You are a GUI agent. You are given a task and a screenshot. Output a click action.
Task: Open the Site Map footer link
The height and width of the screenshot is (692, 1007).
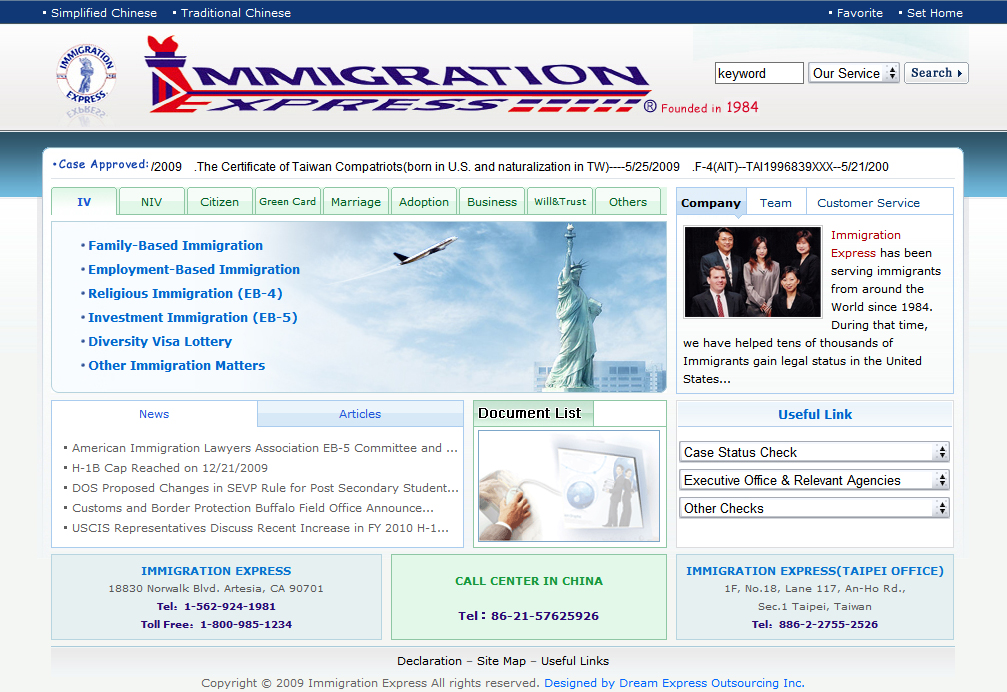[501, 661]
